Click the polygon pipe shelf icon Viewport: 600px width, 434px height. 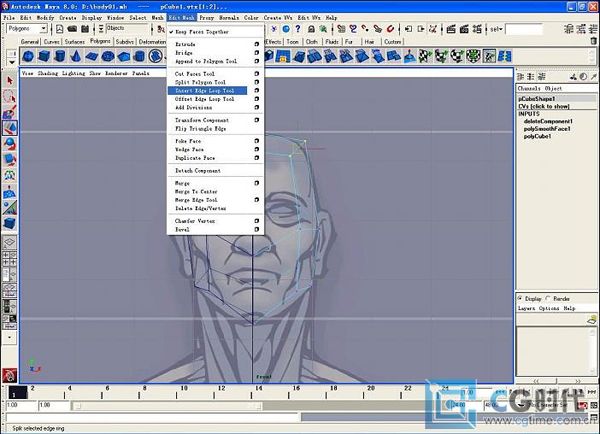click(x=140, y=57)
